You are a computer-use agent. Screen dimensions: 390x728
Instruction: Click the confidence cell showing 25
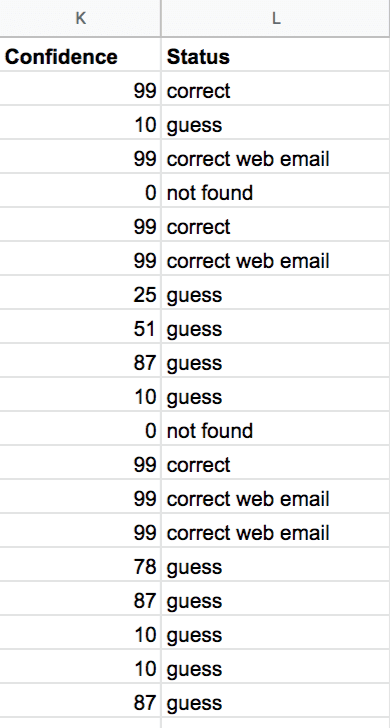[x=80, y=292]
